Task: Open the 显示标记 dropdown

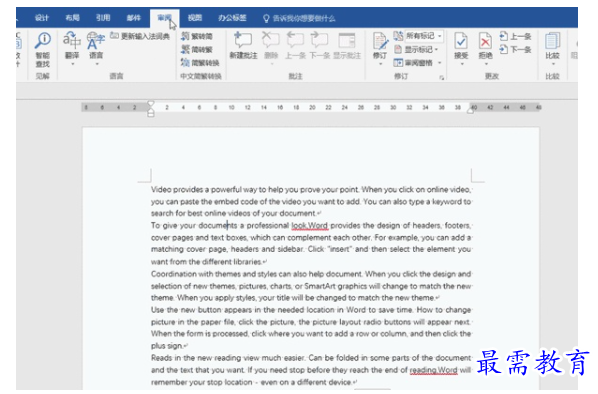Action: click(416, 49)
